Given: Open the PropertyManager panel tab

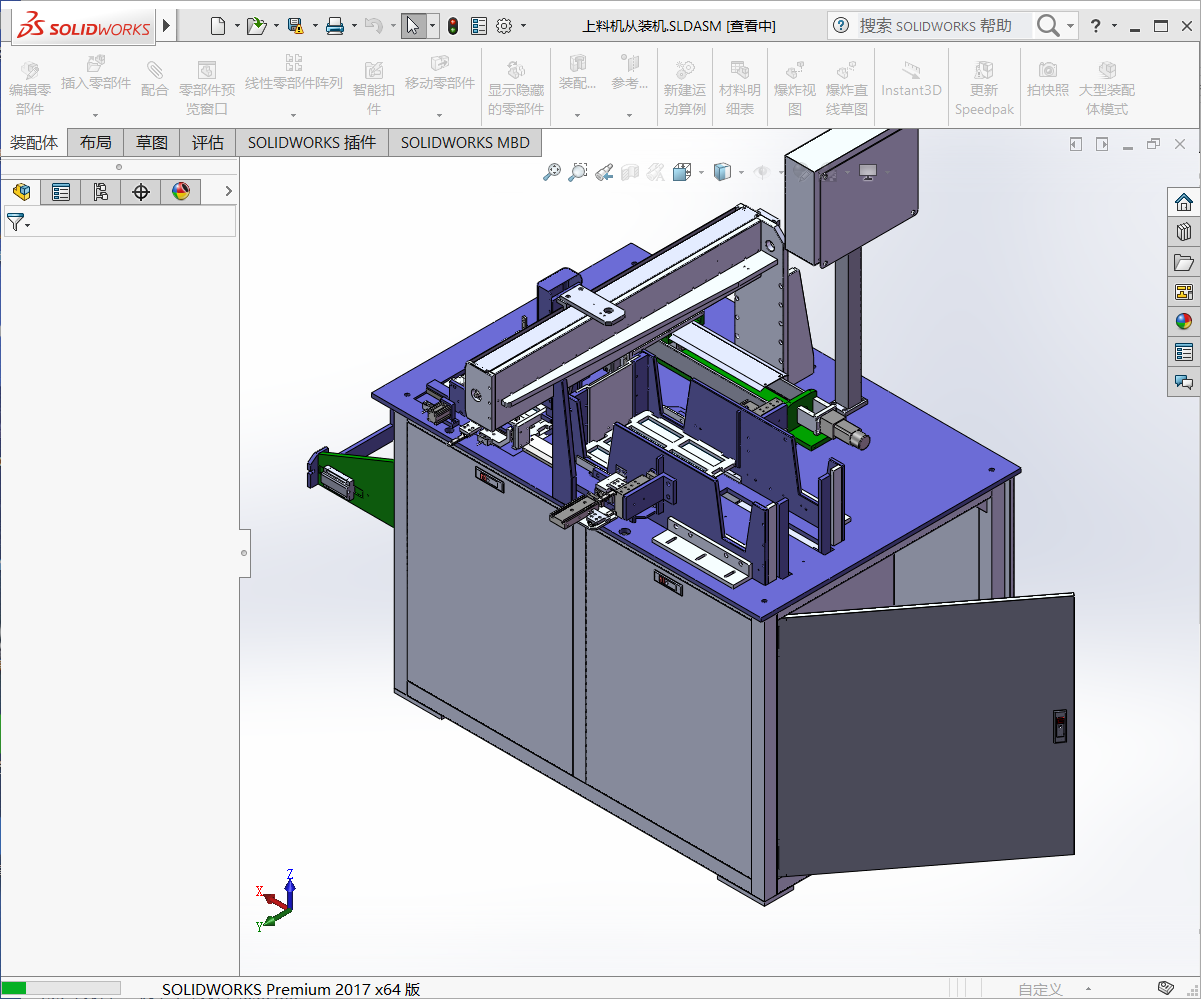Looking at the screenshot, I should [x=61, y=191].
